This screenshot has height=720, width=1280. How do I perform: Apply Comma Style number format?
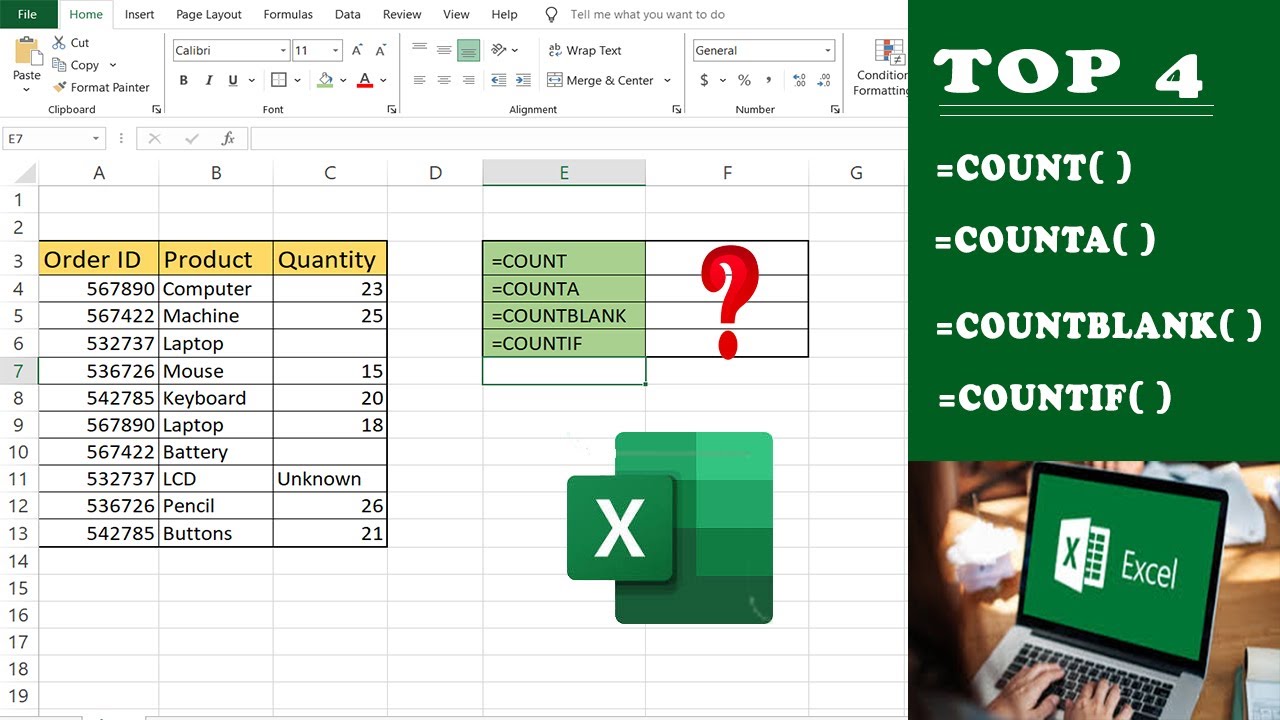click(768, 80)
